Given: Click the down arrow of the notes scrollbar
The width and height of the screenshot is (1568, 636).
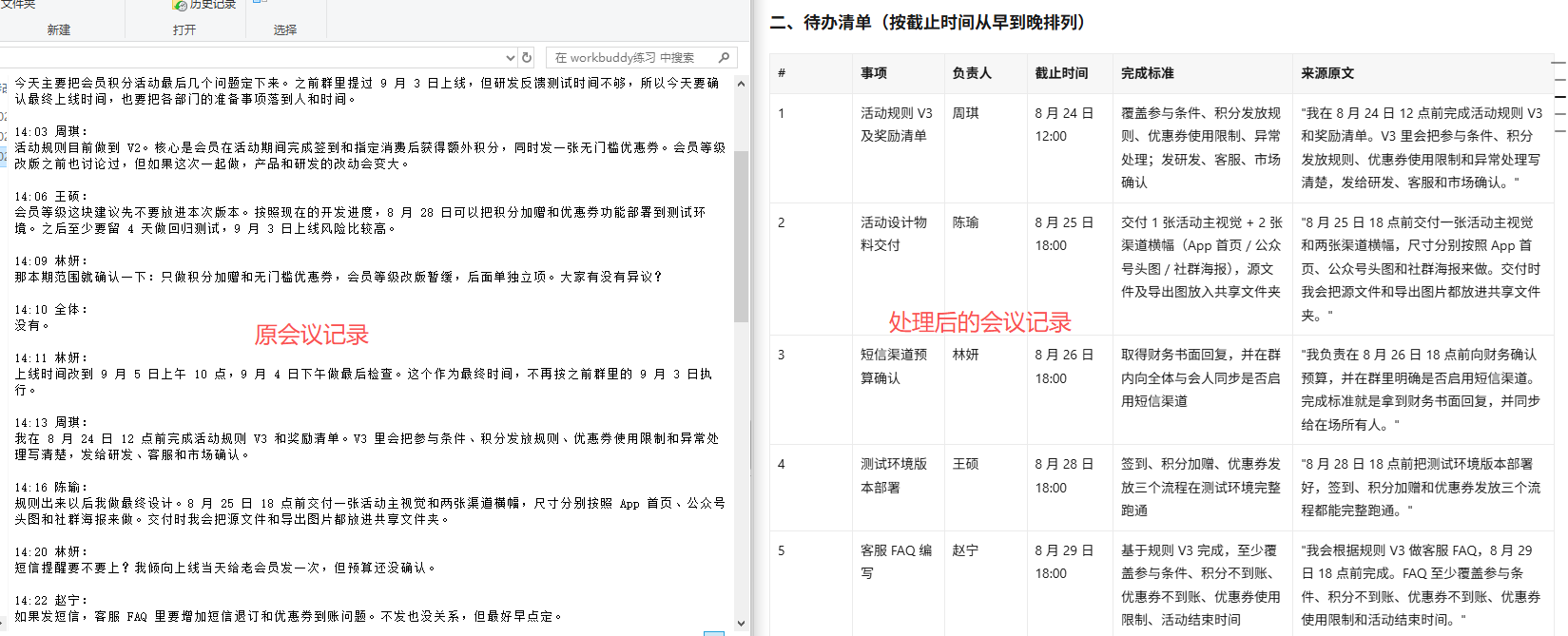Looking at the screenshot, I should point(741,623).
